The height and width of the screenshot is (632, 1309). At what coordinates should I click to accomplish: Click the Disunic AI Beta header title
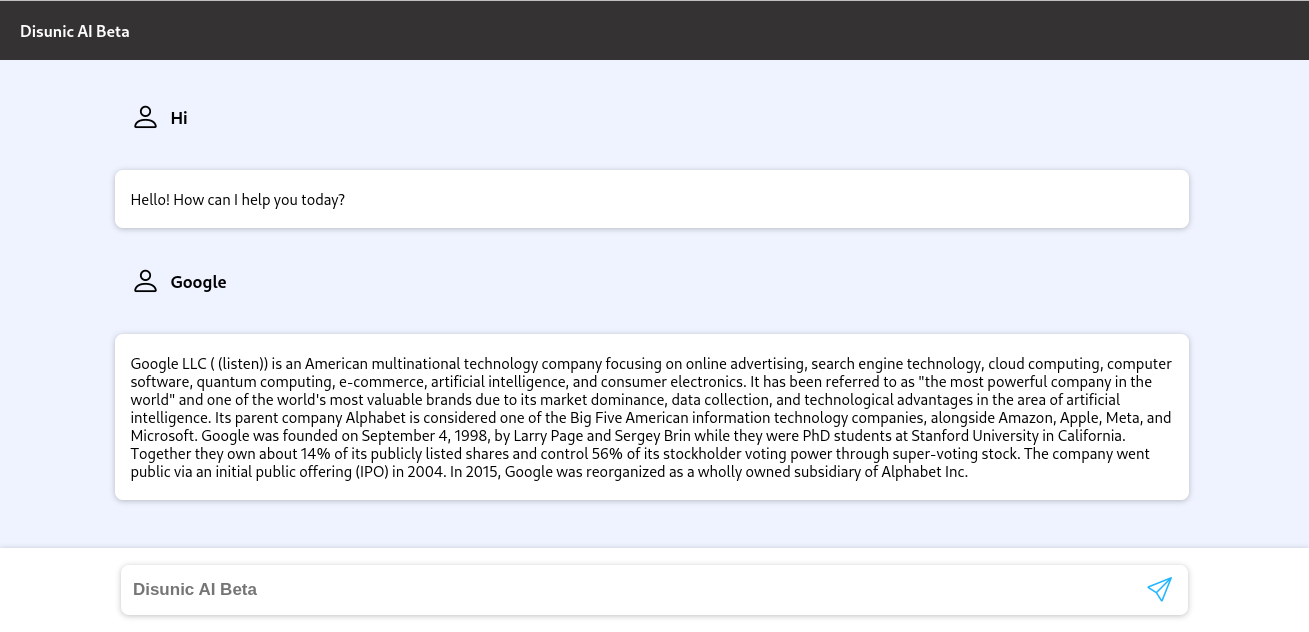[x=75, y=31]
